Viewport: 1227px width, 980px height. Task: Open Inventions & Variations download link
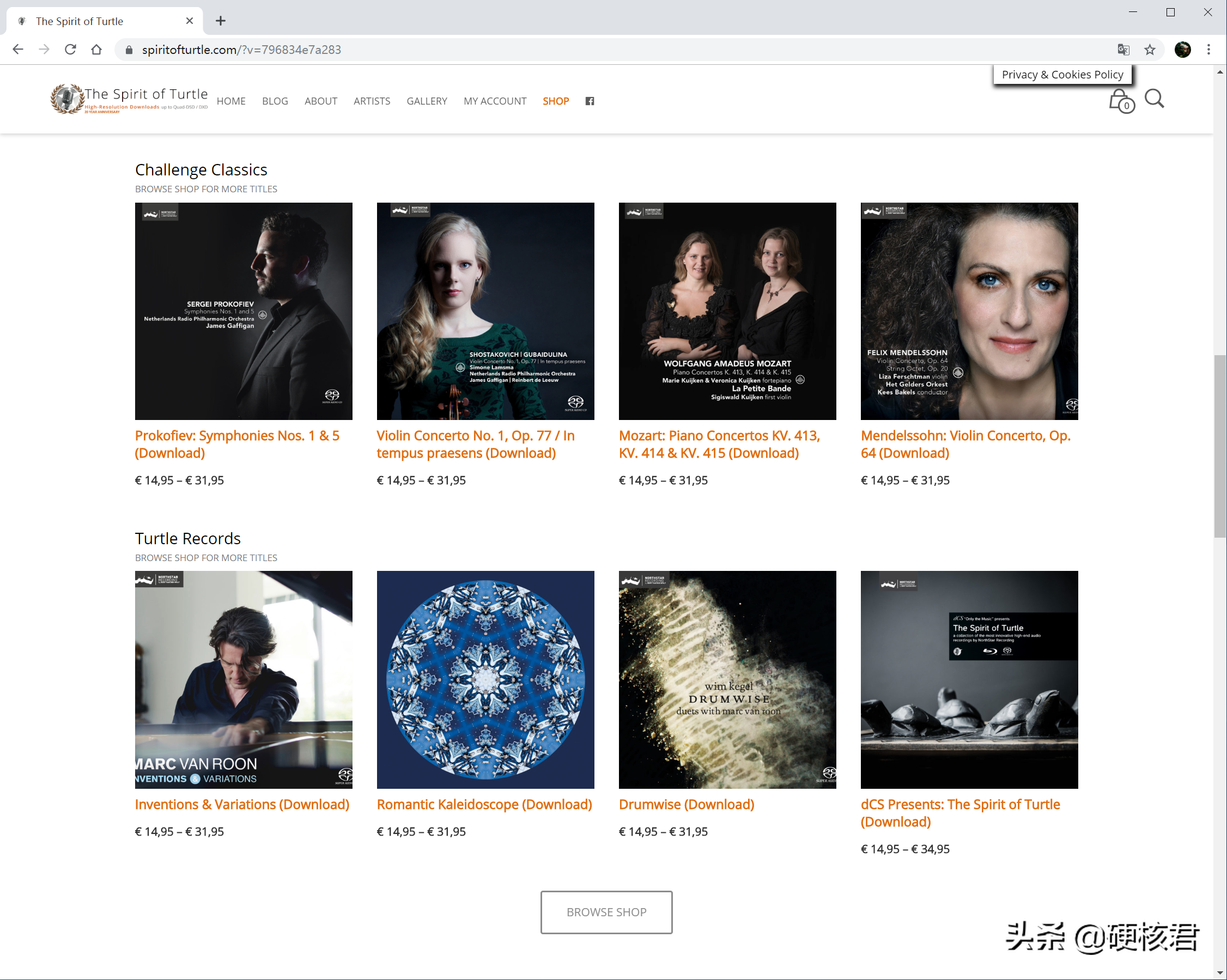point(242,804)
